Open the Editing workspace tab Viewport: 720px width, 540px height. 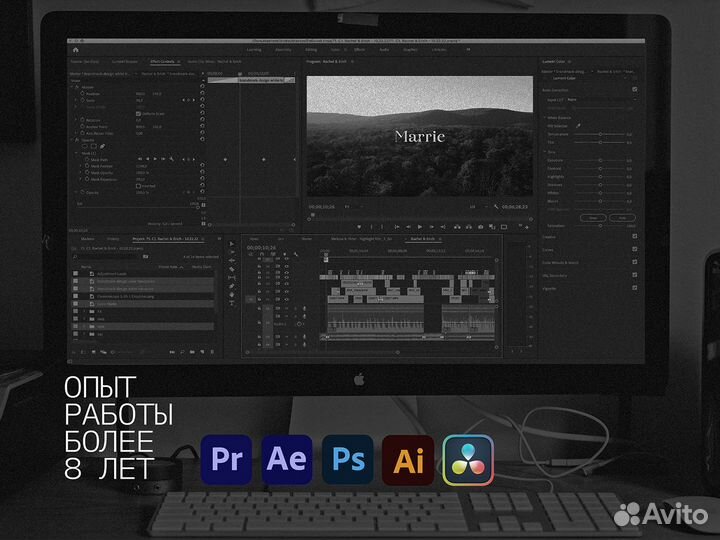tap(311, 48)
